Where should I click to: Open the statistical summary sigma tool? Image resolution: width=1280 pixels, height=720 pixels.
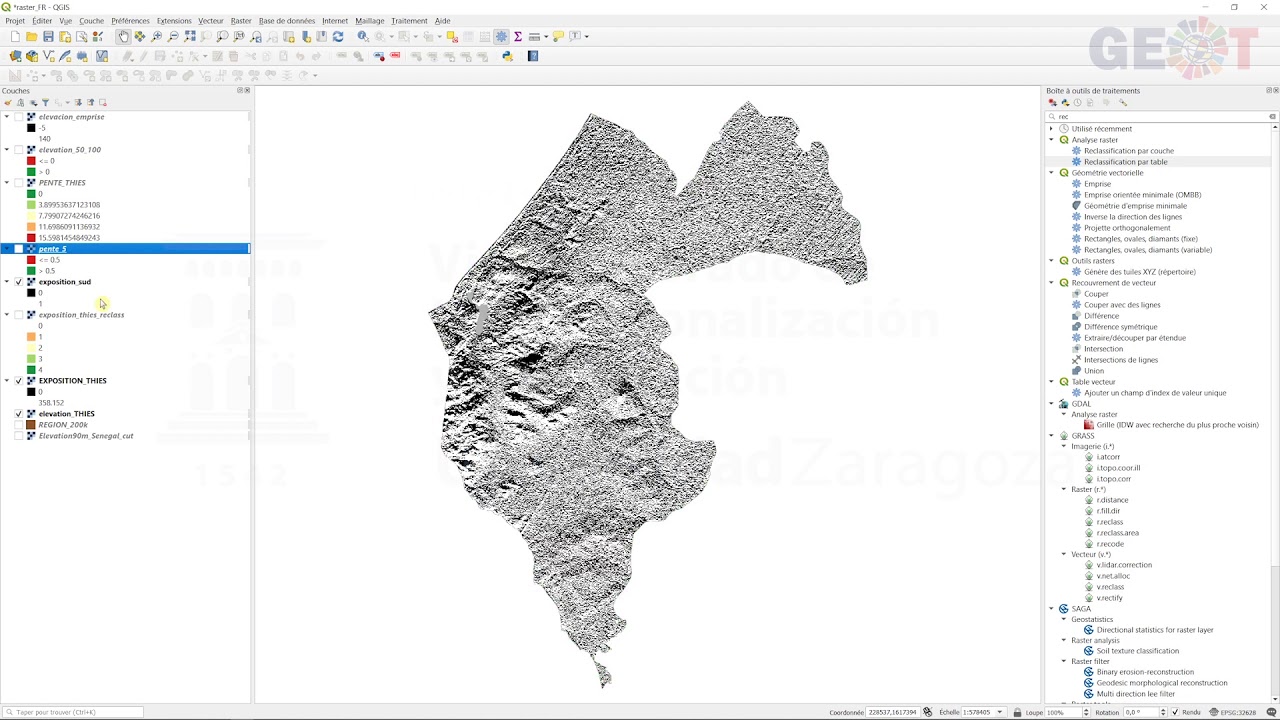pyautogui.click(x=517, y=36)
